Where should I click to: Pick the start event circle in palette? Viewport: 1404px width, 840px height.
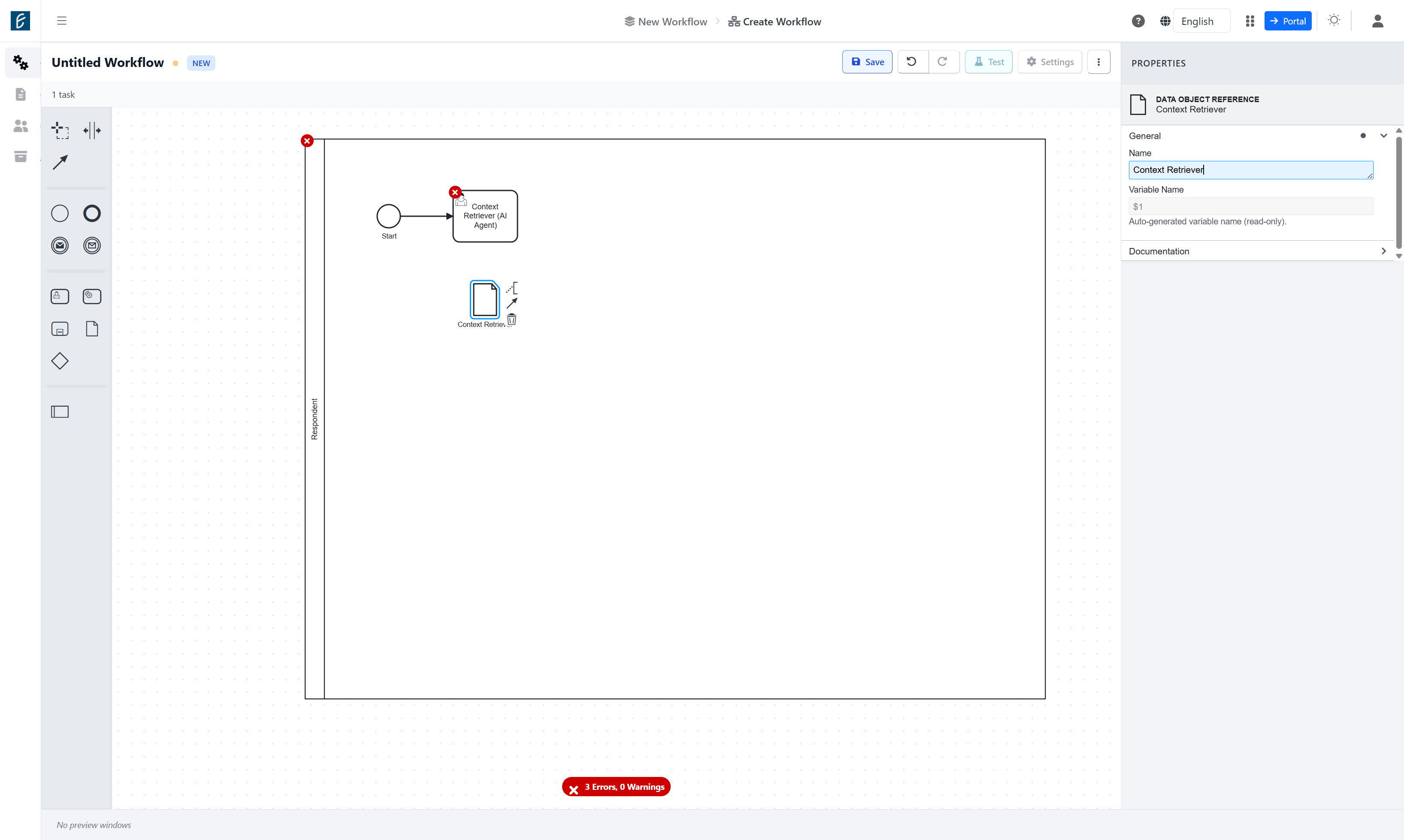point(60,213)
